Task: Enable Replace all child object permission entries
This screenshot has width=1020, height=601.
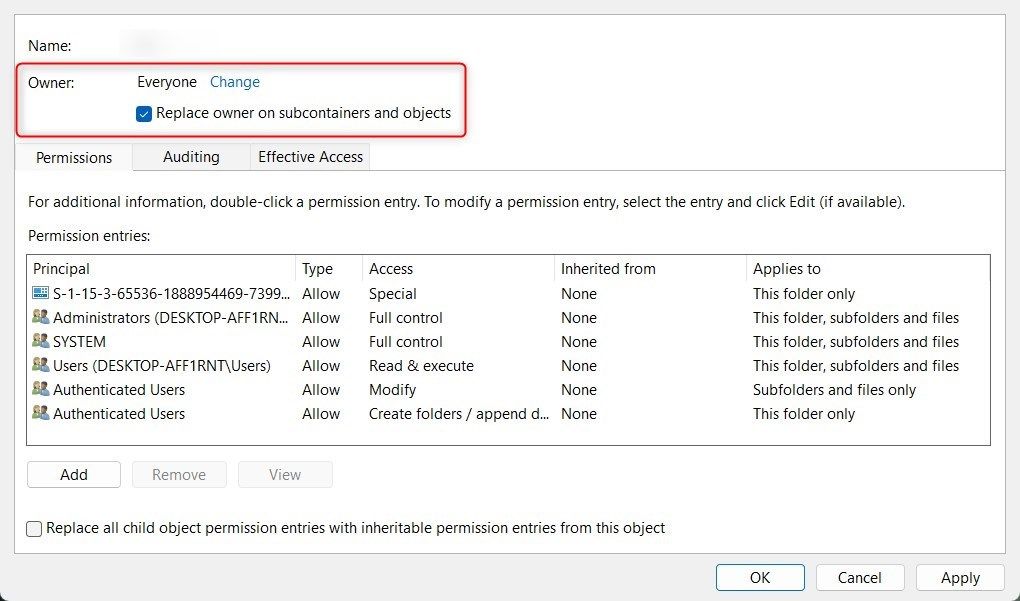Action: tap(35, 528)
